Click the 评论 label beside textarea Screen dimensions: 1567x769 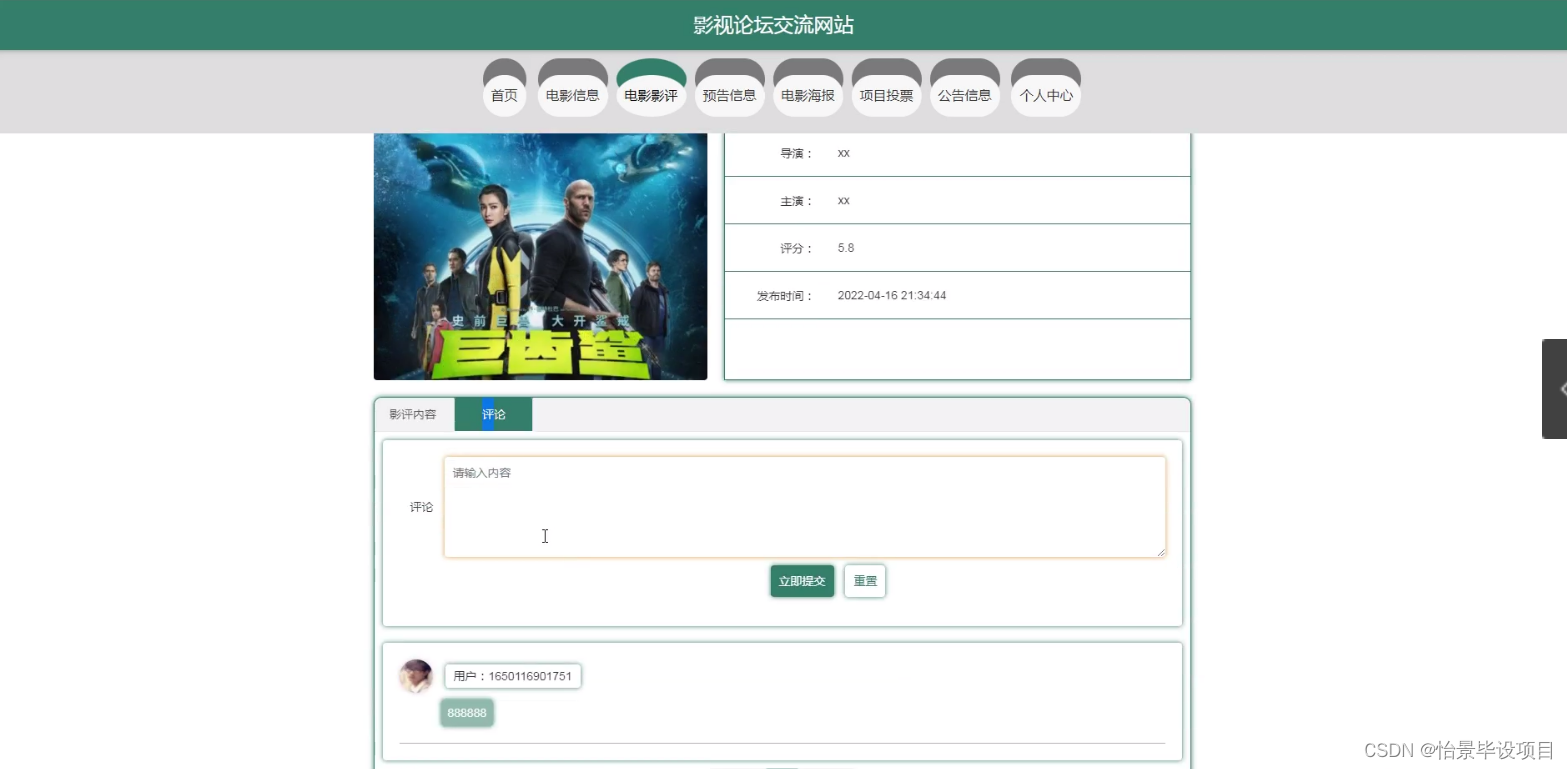[x=421, y=507]
